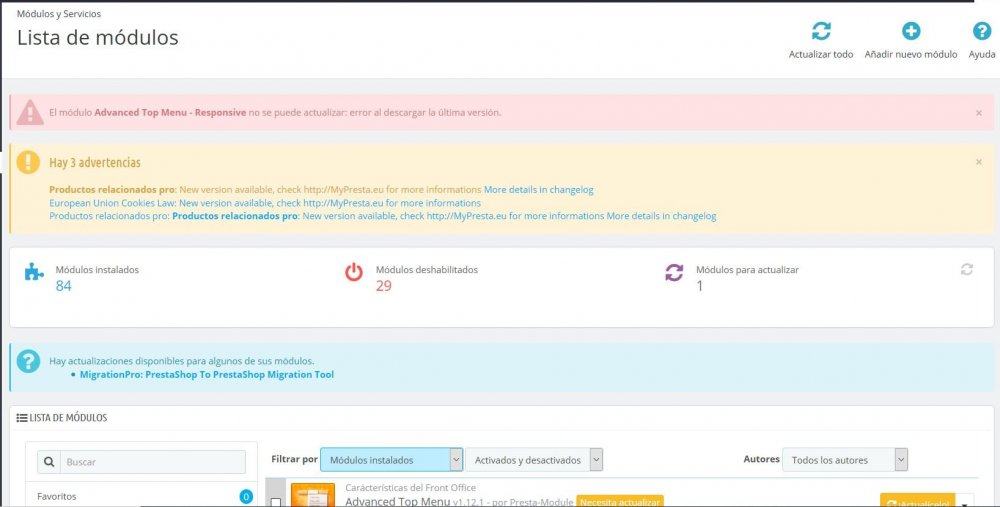
Task: Click the Favoritos count badge
Action: coord(246,496)
